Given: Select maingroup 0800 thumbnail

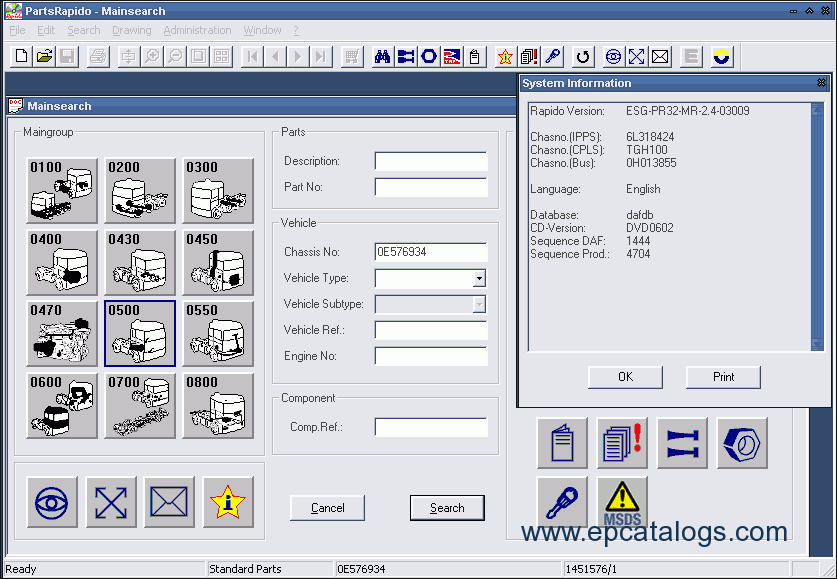Looking at the screenshot, I should click(x=218, y=406).
